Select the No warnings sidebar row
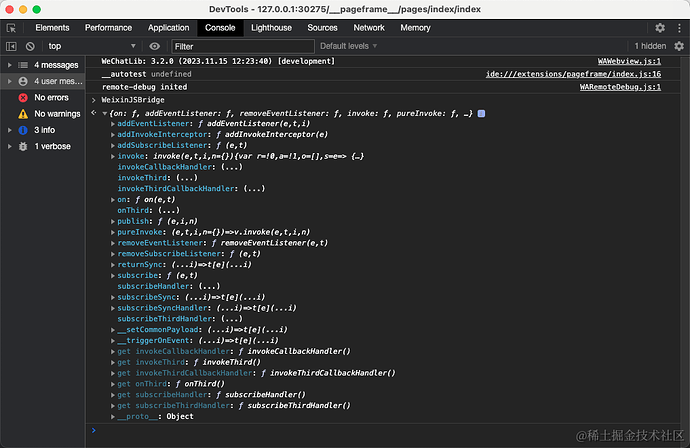This screenshot has width=690, height=448. (x=43, y=114)
